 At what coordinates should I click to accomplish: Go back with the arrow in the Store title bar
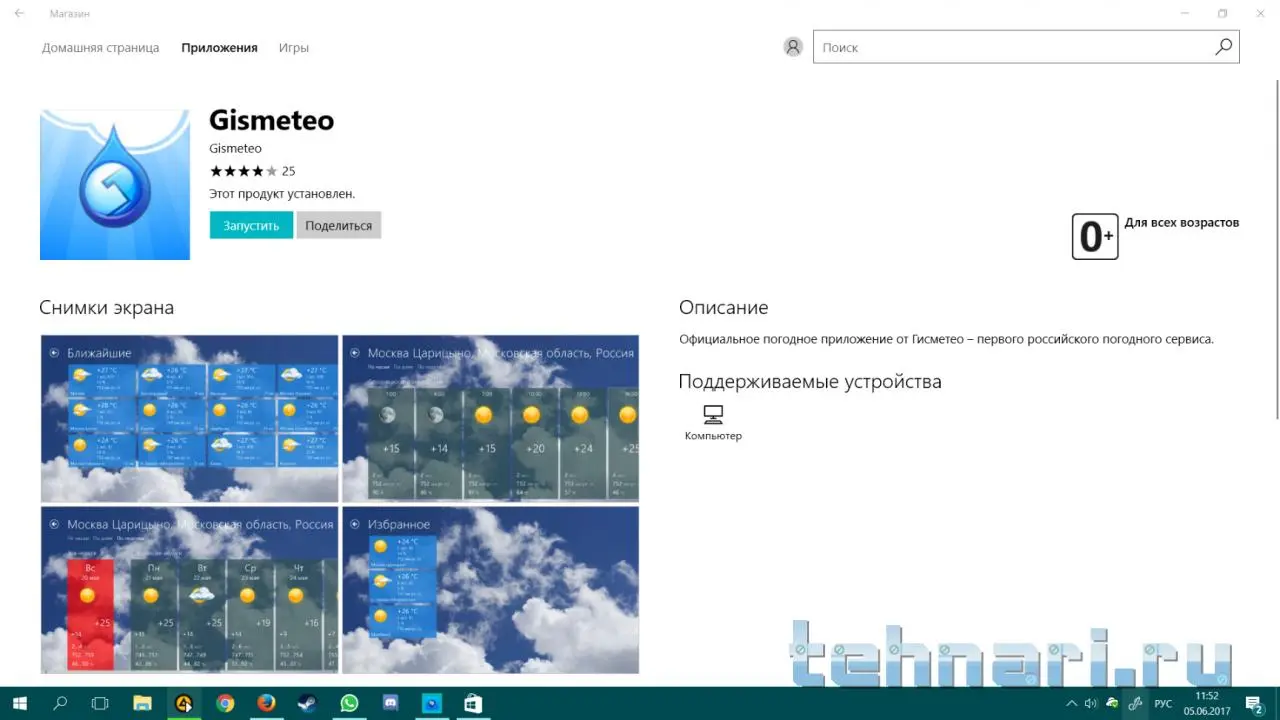(19, 13)
